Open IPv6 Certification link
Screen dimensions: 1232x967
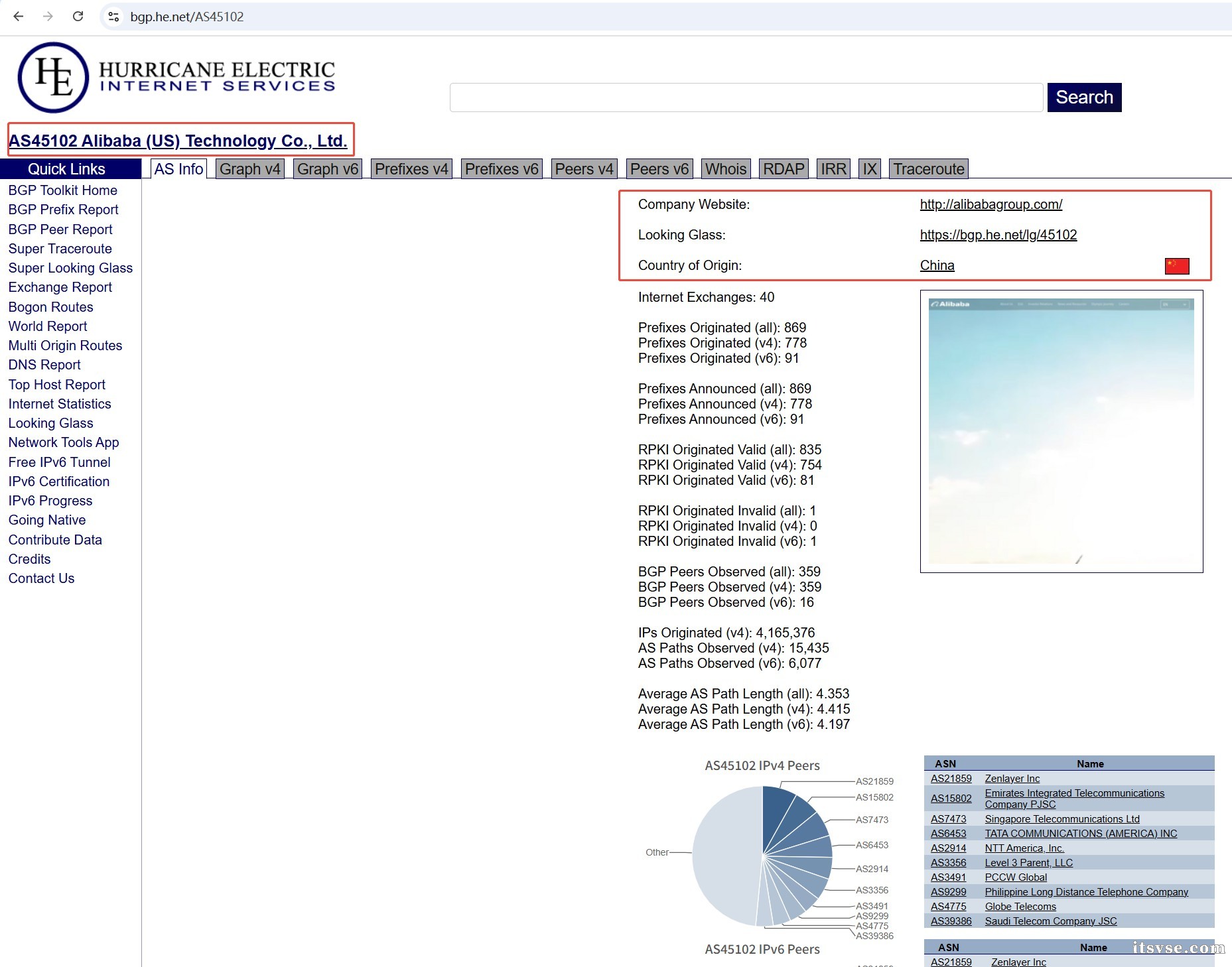tap(59, 482)
